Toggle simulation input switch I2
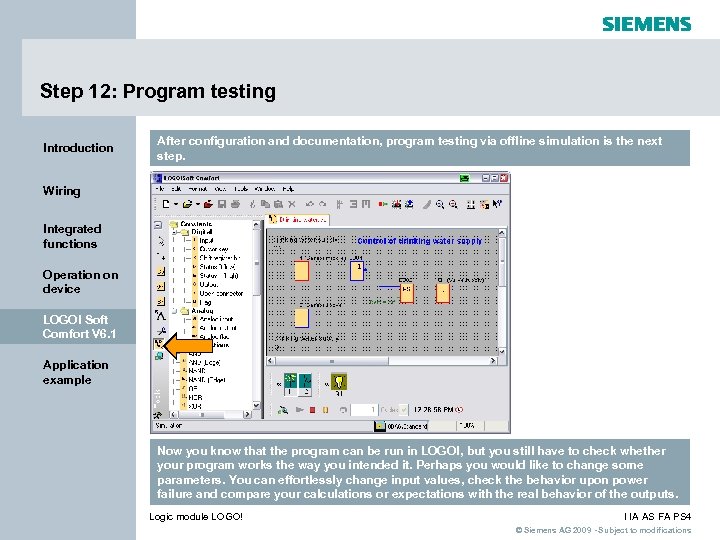720x540 pixels. pyautogui.click(x=305, y=384)
